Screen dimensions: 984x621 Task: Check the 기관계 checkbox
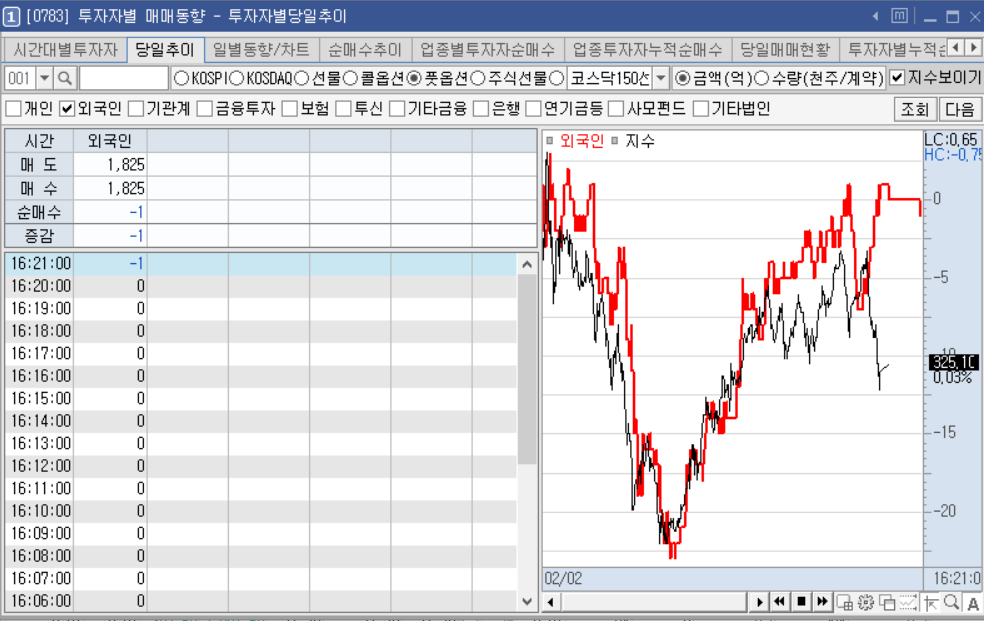click(x=136, y=109)
